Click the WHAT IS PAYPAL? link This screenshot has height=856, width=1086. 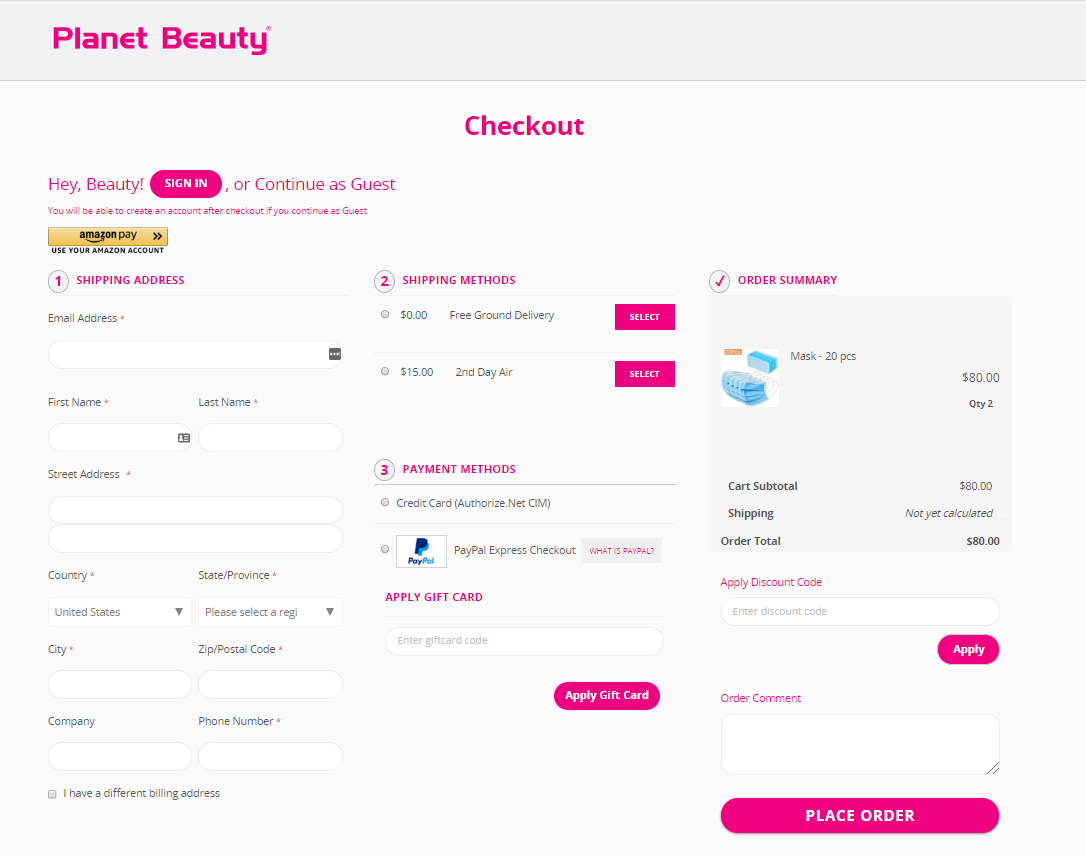pos(621,551)
